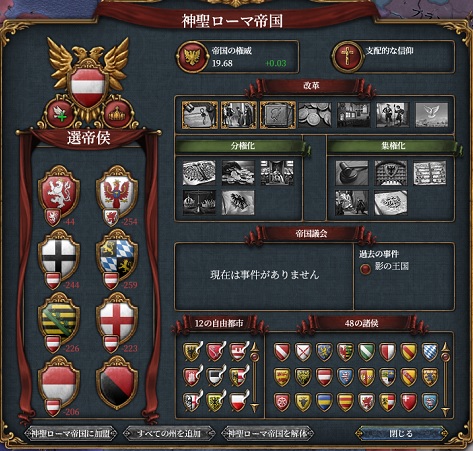This screenshot has height=451, width=473.
Task: Click the 神聖ローマ帝国を解体 button
Action: click(x=267, y=433)
